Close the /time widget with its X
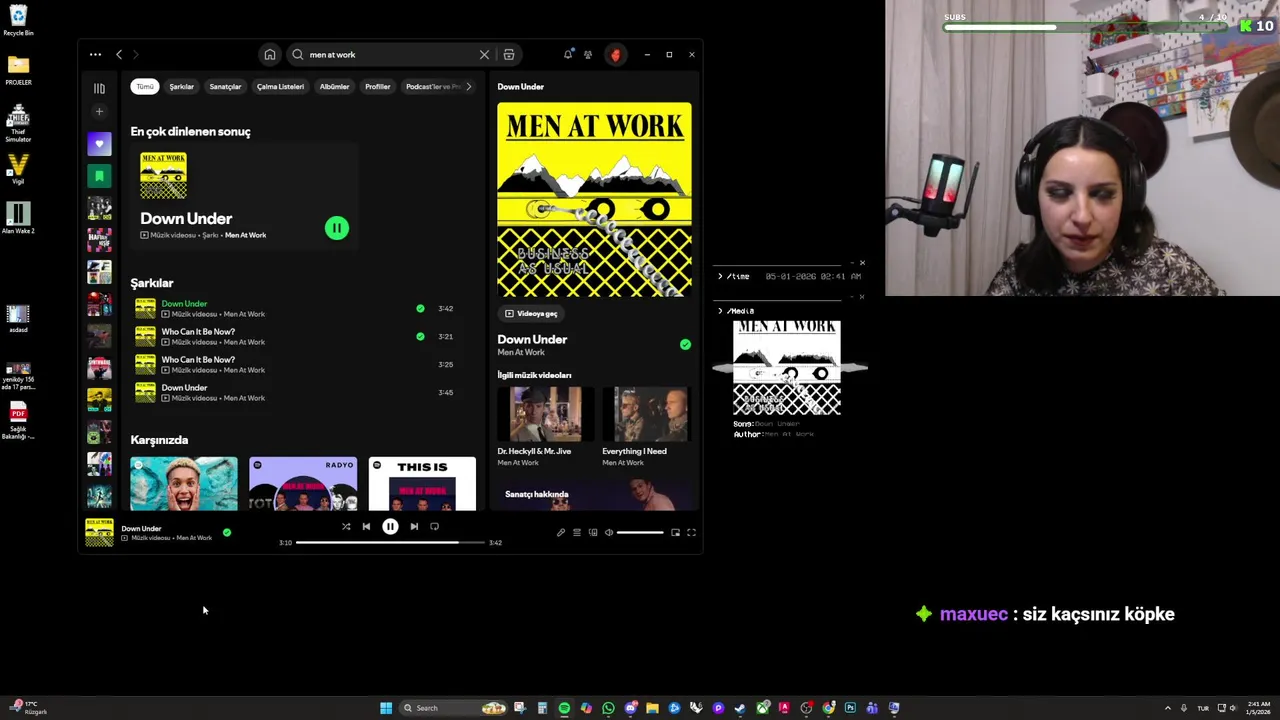The image size is (1280, 720). coord(862,263)
